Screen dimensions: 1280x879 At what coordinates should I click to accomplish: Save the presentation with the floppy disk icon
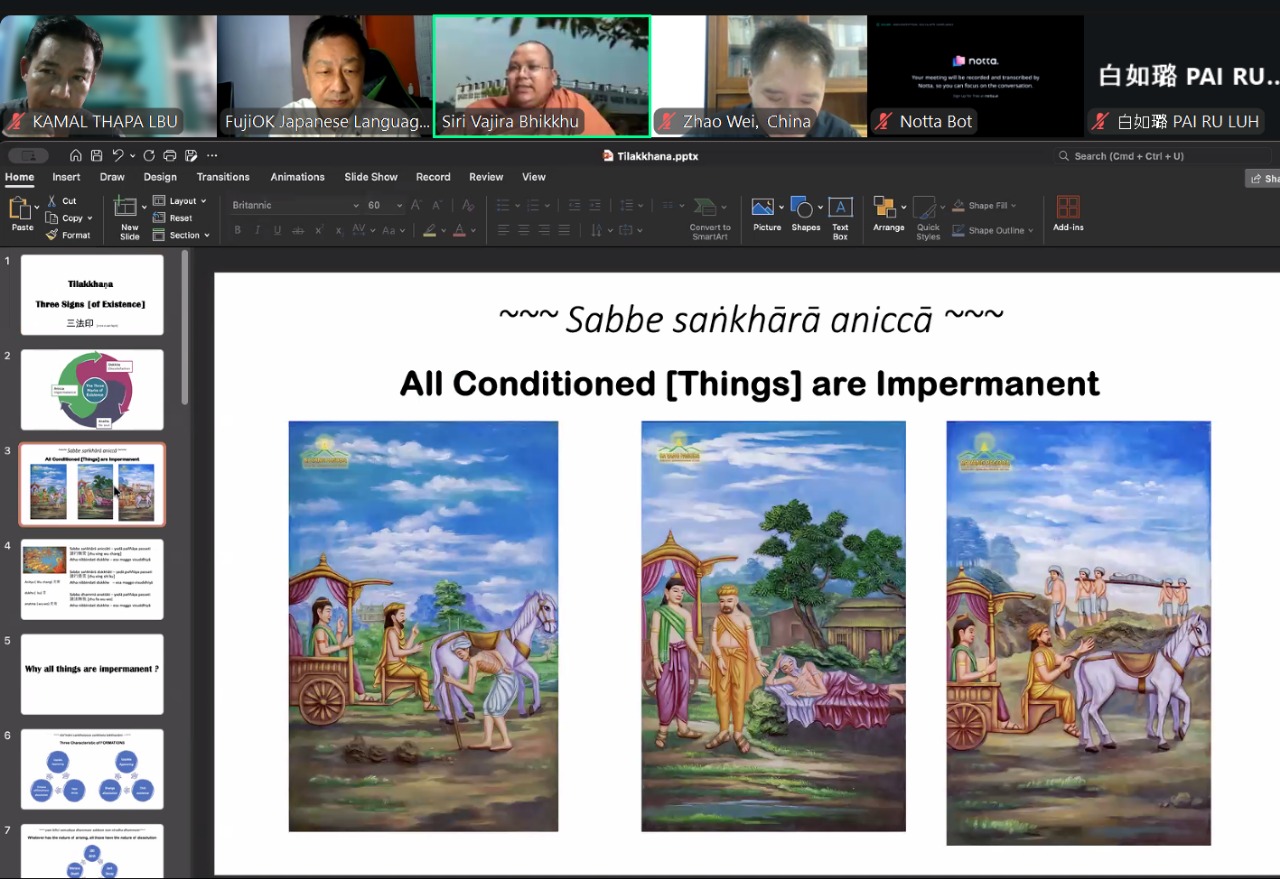point(97,155)
